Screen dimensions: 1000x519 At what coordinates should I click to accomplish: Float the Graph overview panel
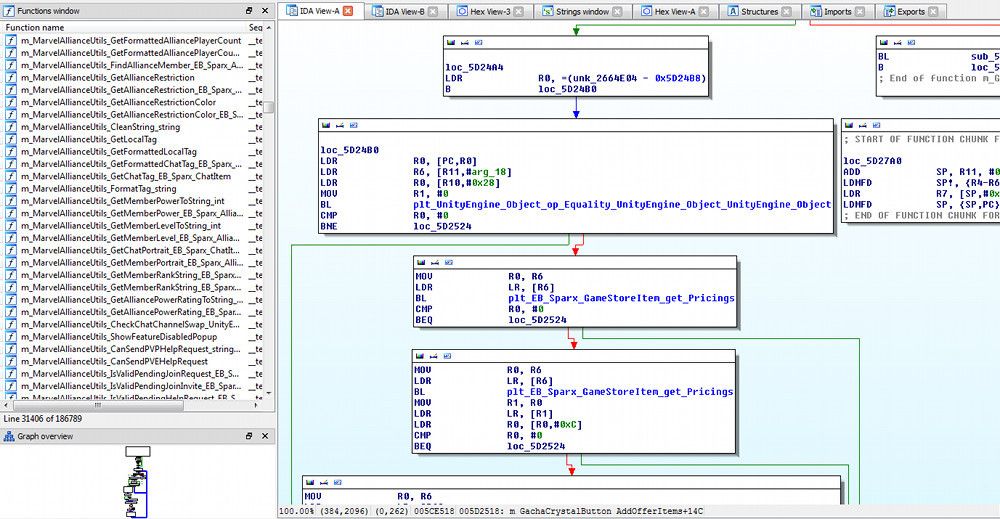(x=249, y=437)
